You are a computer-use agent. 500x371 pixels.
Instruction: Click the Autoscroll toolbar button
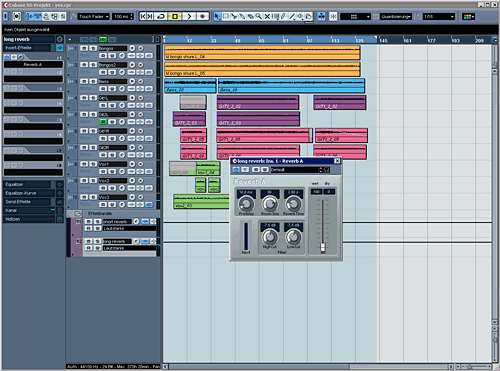pyautogui.click(x=321, y=16)
